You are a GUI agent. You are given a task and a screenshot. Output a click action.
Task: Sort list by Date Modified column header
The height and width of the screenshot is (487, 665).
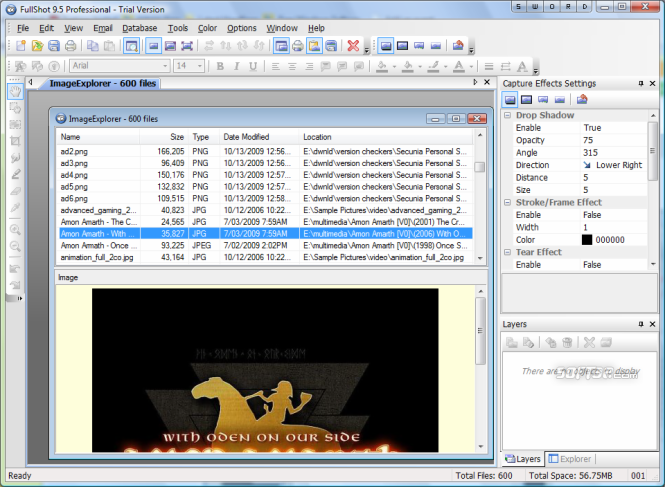pyautogui.click(x=259, y=137)
